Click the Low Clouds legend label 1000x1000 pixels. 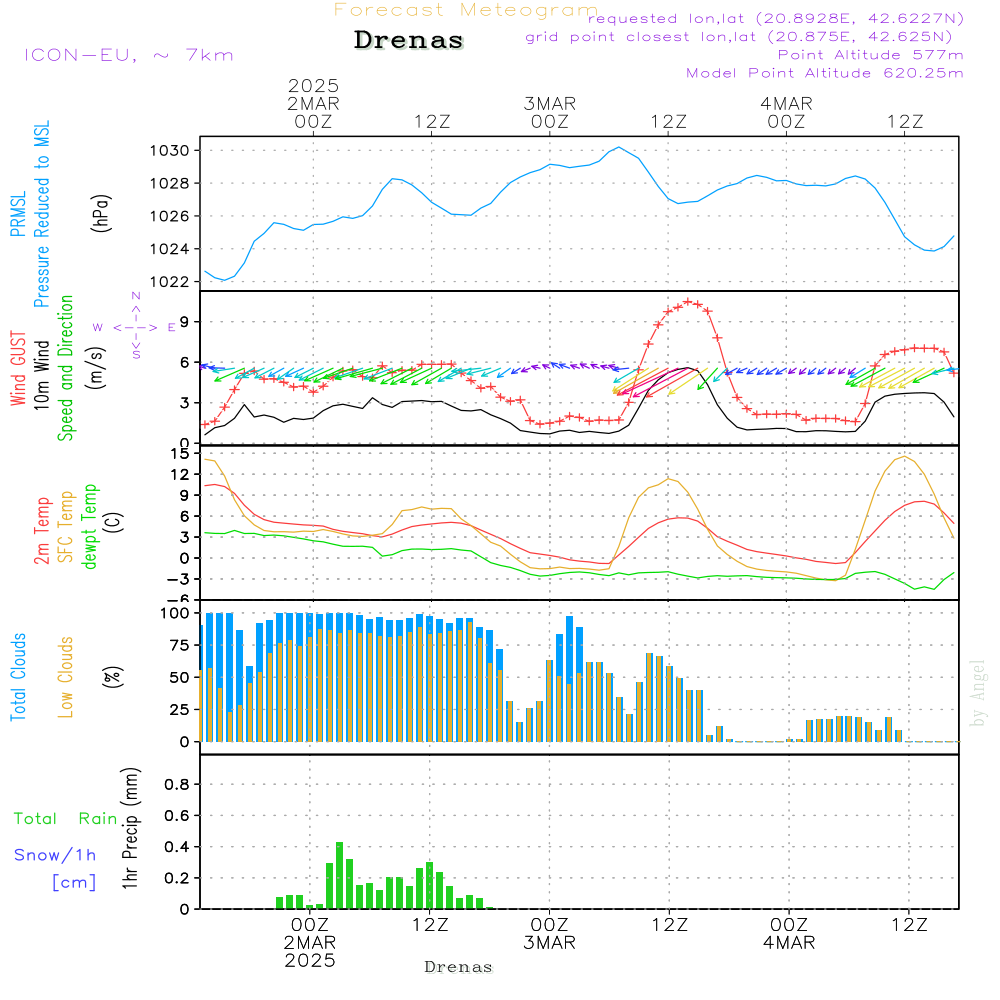click(x=65, y=677)
